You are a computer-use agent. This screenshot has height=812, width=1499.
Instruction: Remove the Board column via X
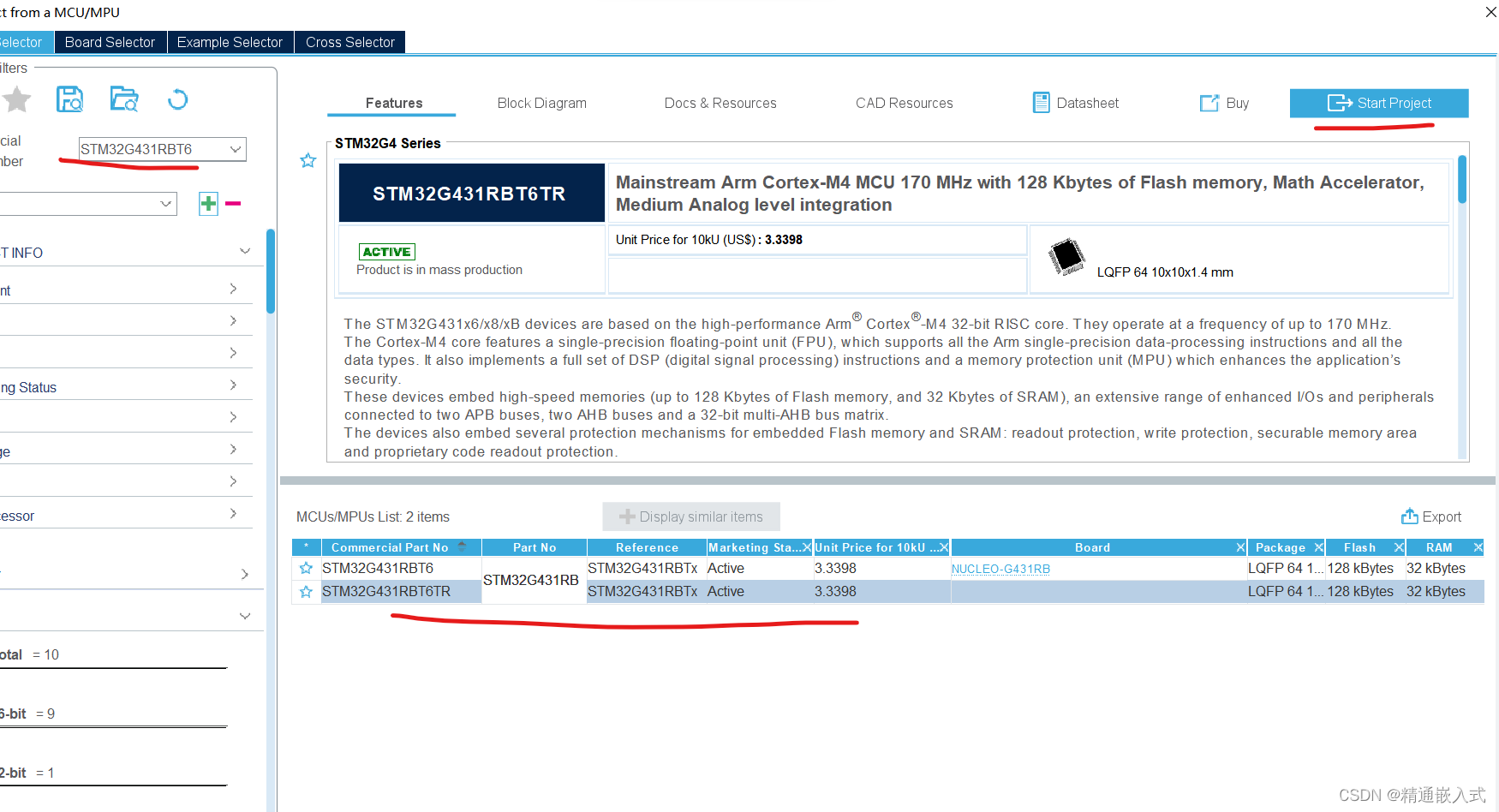[x=1240, y=547]
